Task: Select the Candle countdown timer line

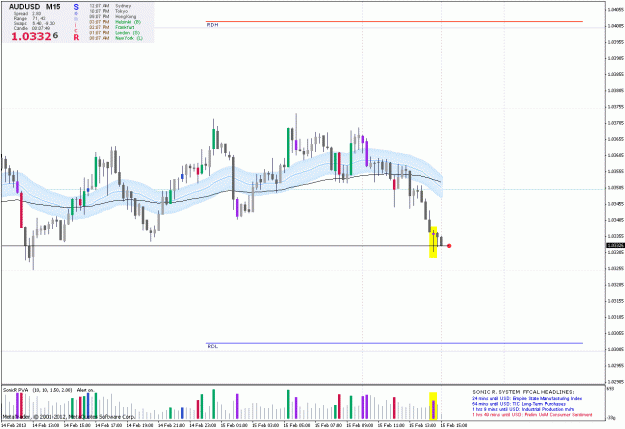Action: point(32,28)
